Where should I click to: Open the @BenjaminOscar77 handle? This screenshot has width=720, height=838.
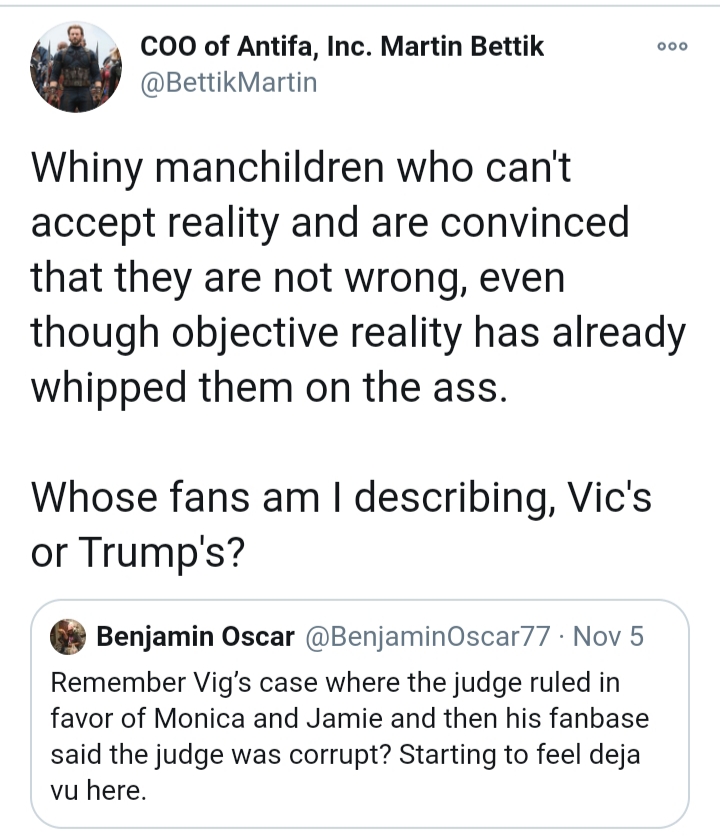coord(428,637)
